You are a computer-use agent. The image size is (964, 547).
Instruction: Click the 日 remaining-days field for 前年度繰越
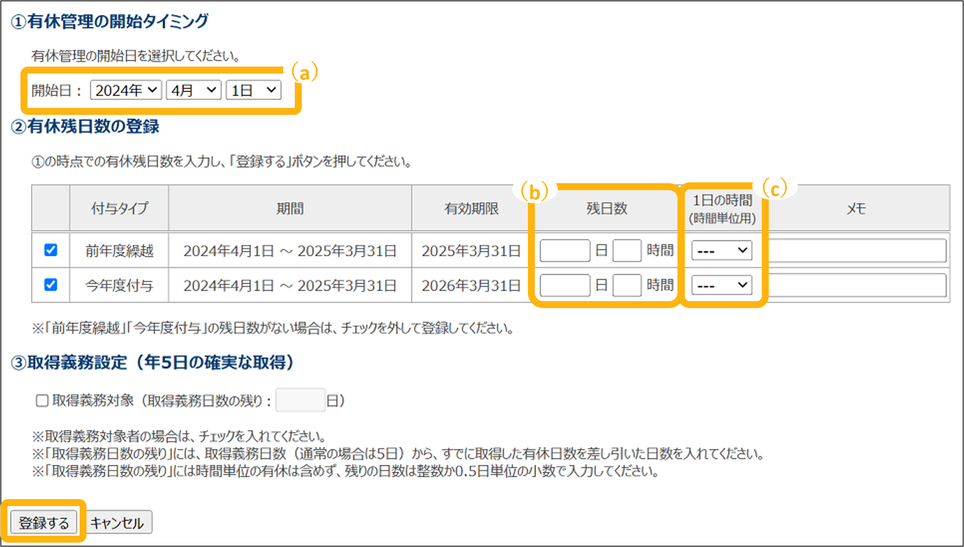tap(565, 250)
